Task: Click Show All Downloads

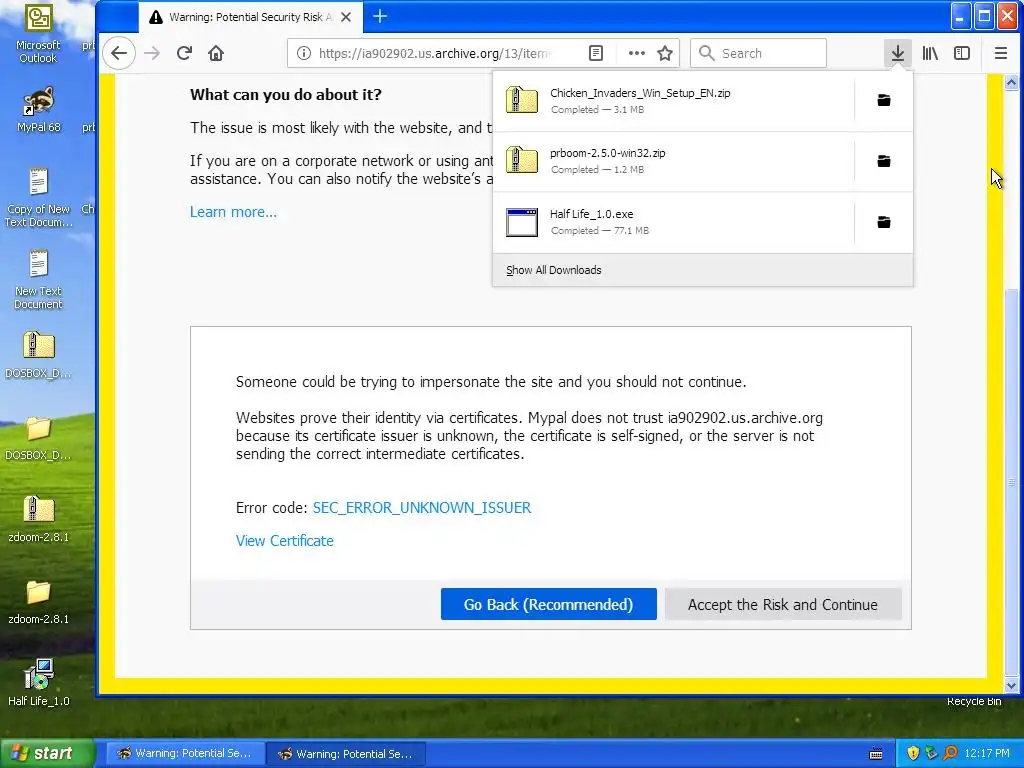Action: pyautogui.click(x=703, y=270)
